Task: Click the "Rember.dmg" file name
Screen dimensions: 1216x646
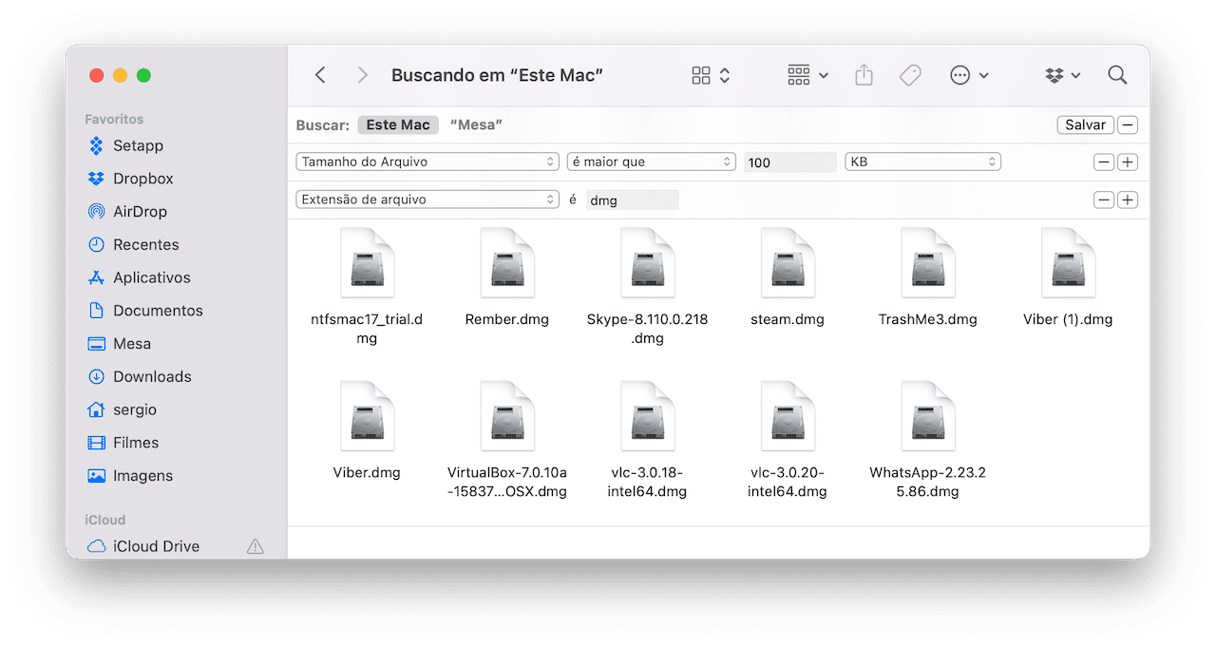Action: click(x=507, y=320)
